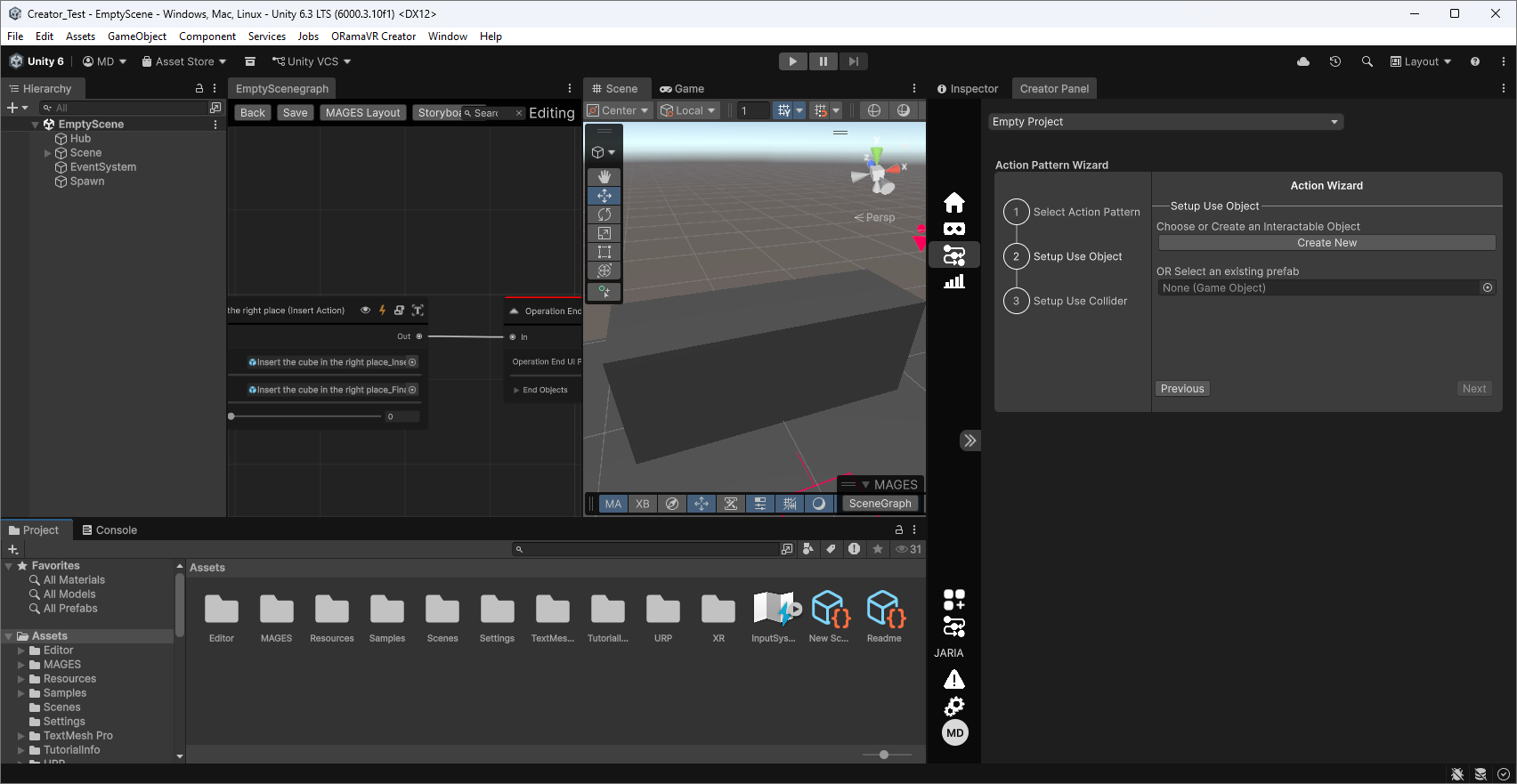Open Unity cloud services icon
The image size is (1517, 784).
pos(1303,61)
